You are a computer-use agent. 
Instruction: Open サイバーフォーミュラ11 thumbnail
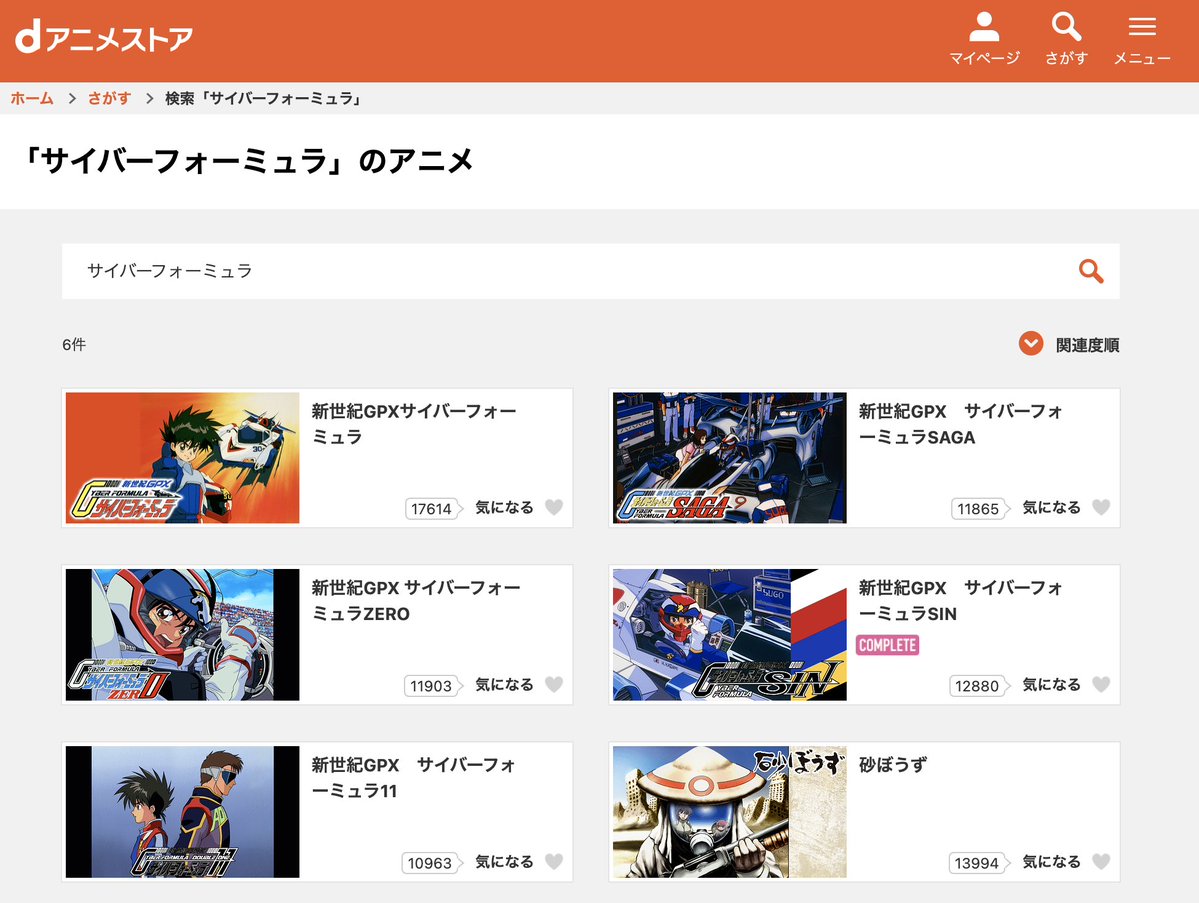click(182, 812)
